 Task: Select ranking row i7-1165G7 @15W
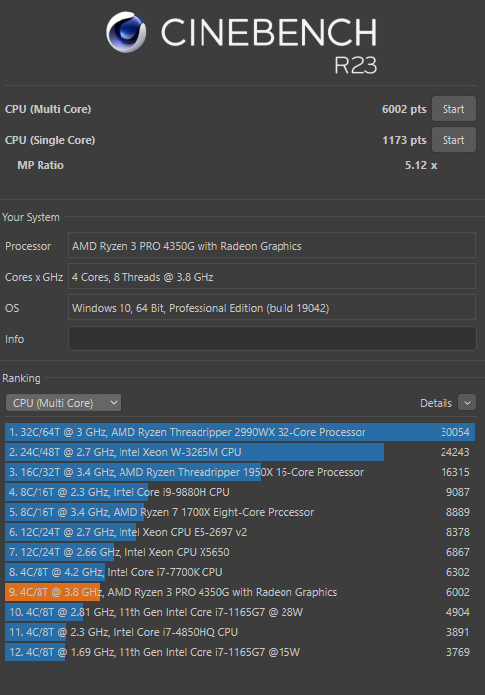click(240, 652)
